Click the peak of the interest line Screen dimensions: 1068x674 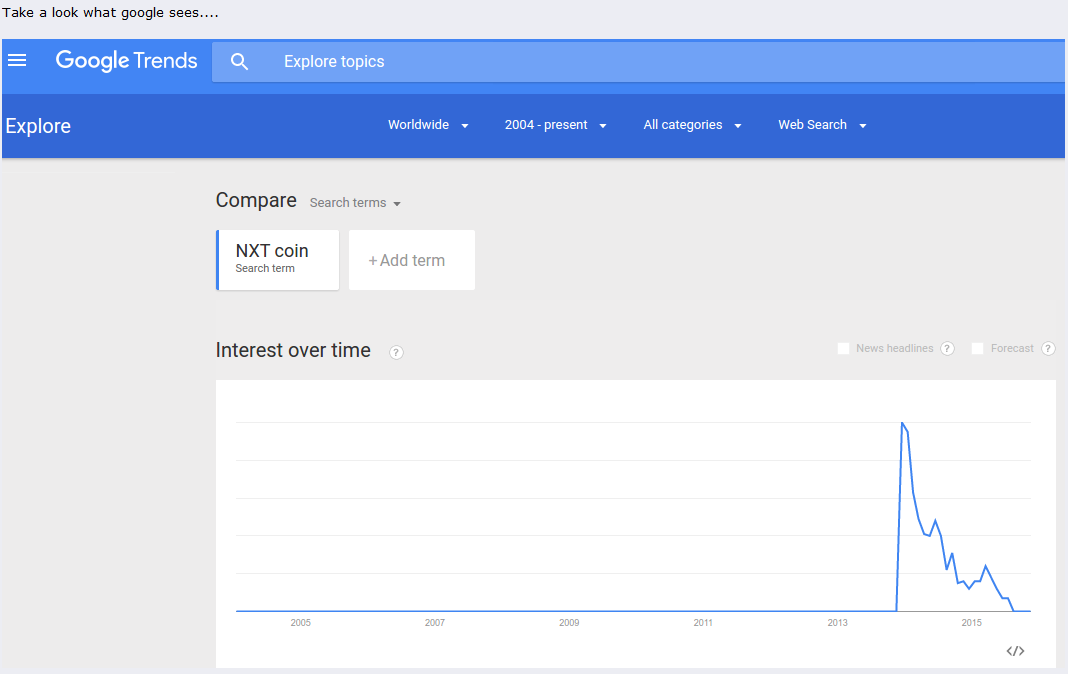click(902, 423)
